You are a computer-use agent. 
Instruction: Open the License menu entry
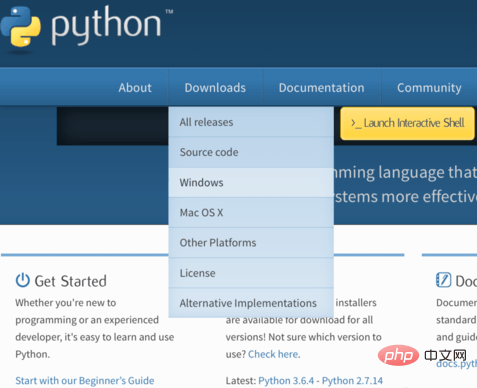pos(251,273)
